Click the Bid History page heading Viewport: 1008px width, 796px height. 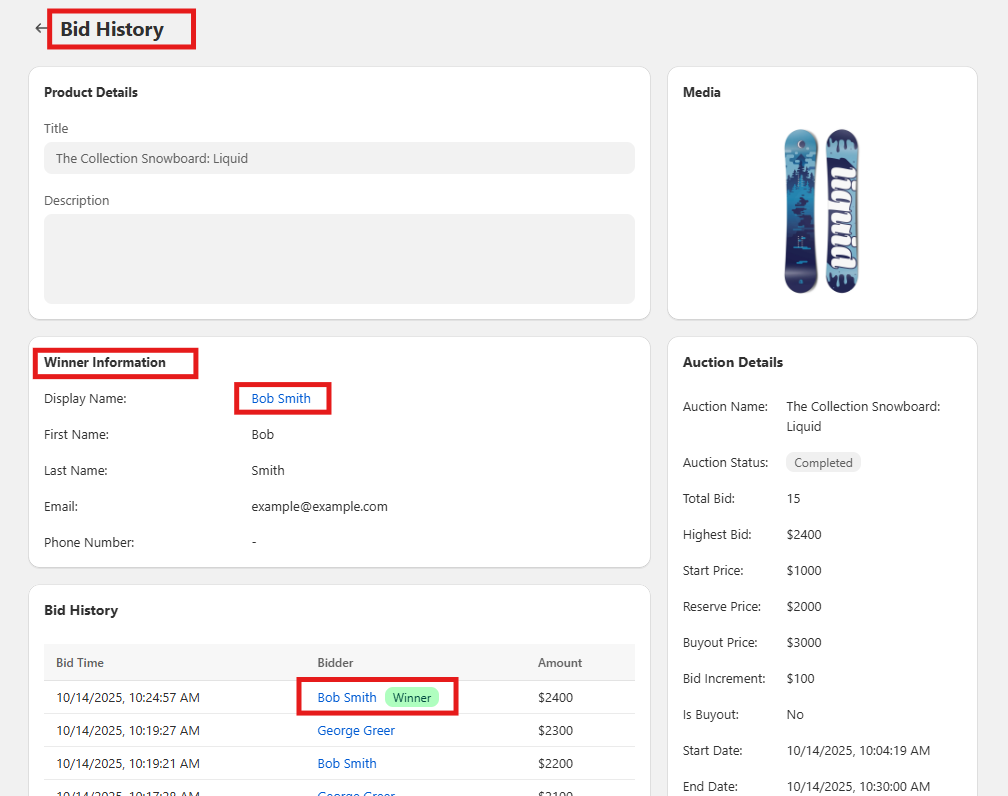[x=112, y=29]
